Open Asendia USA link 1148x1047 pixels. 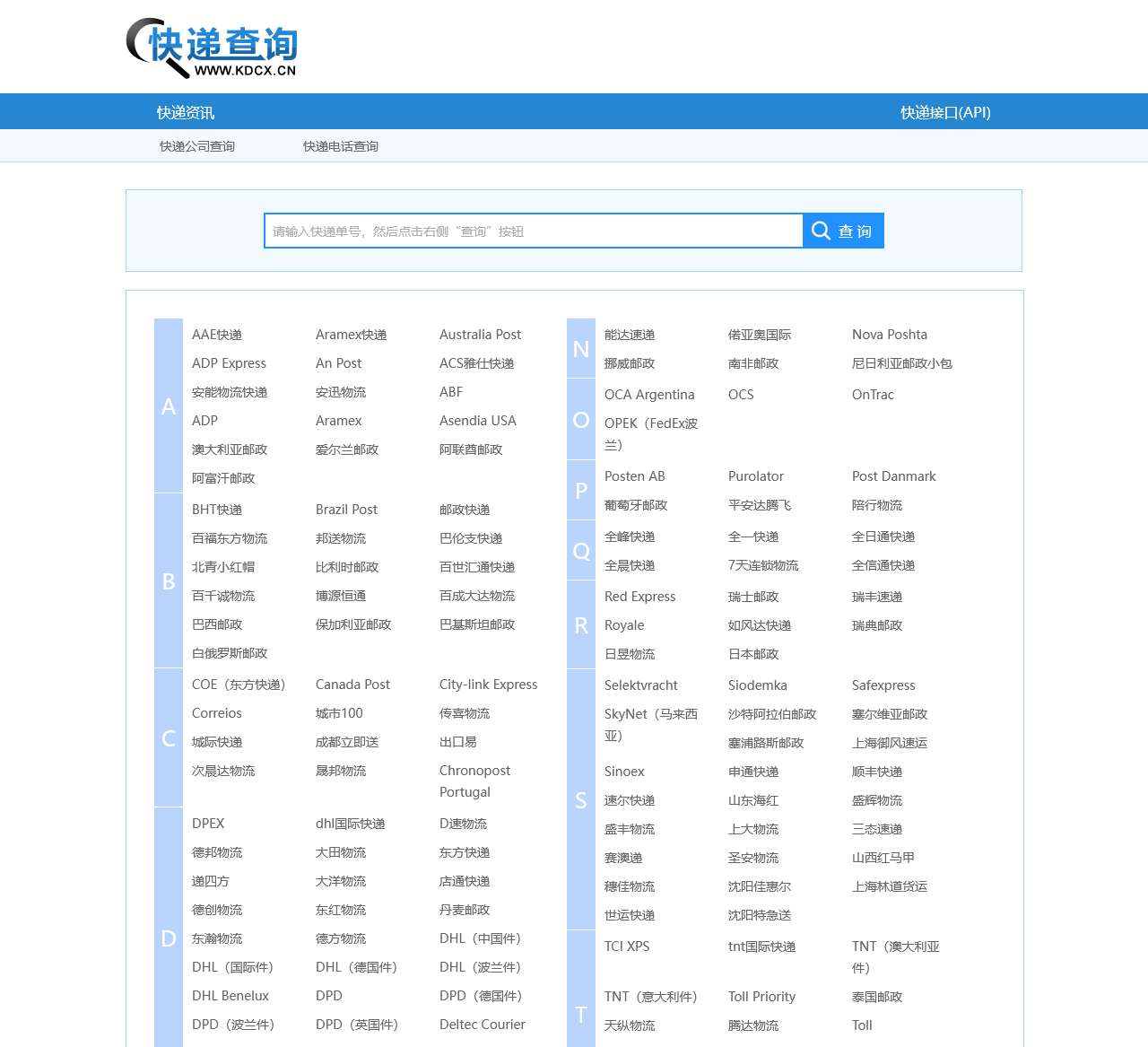tap(477, 421)
